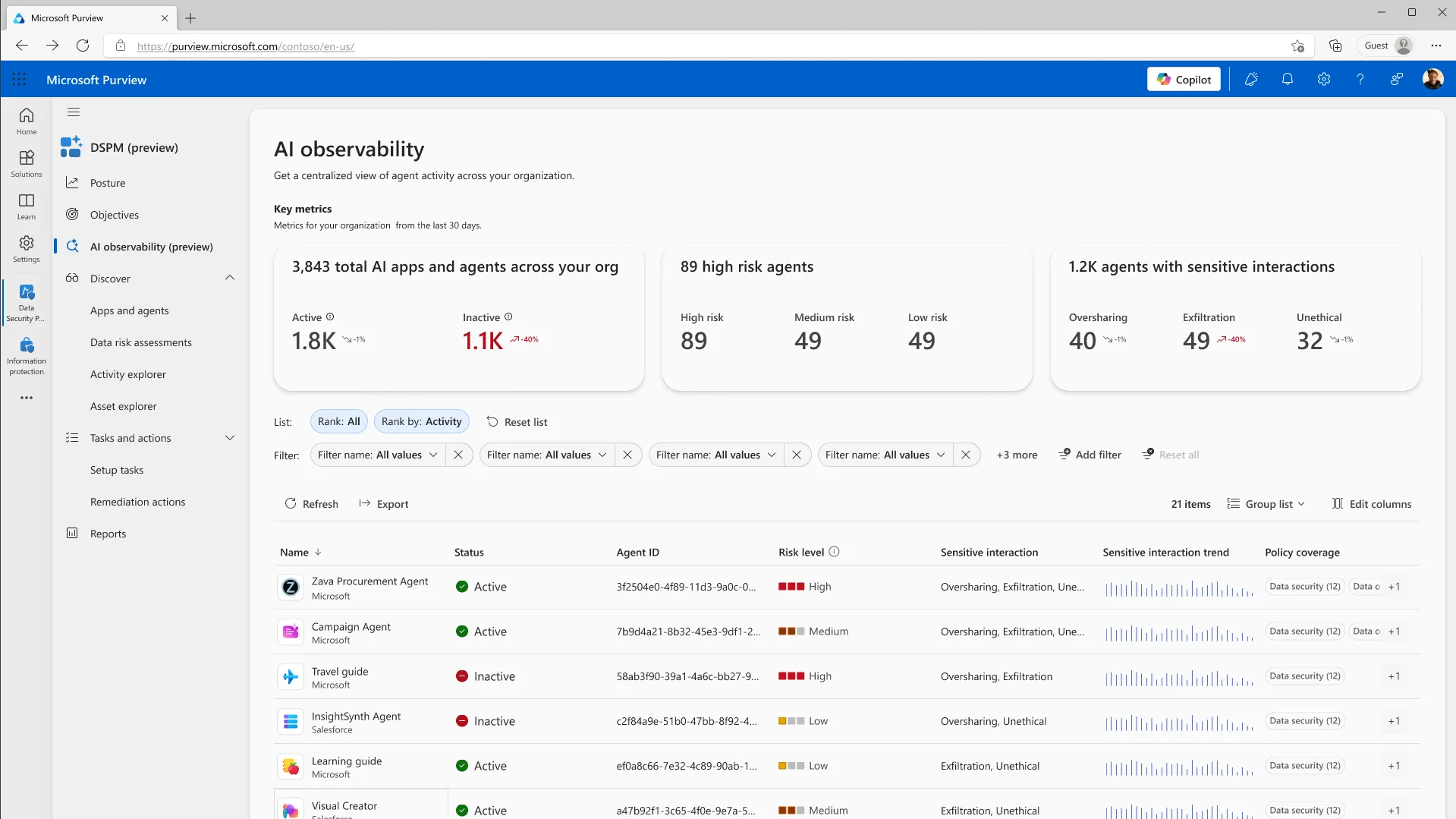The image size is (1456, 819).
Task: Click the more options ellipsis in left rail
Action: pyautogui.click(x=27, y=398)
